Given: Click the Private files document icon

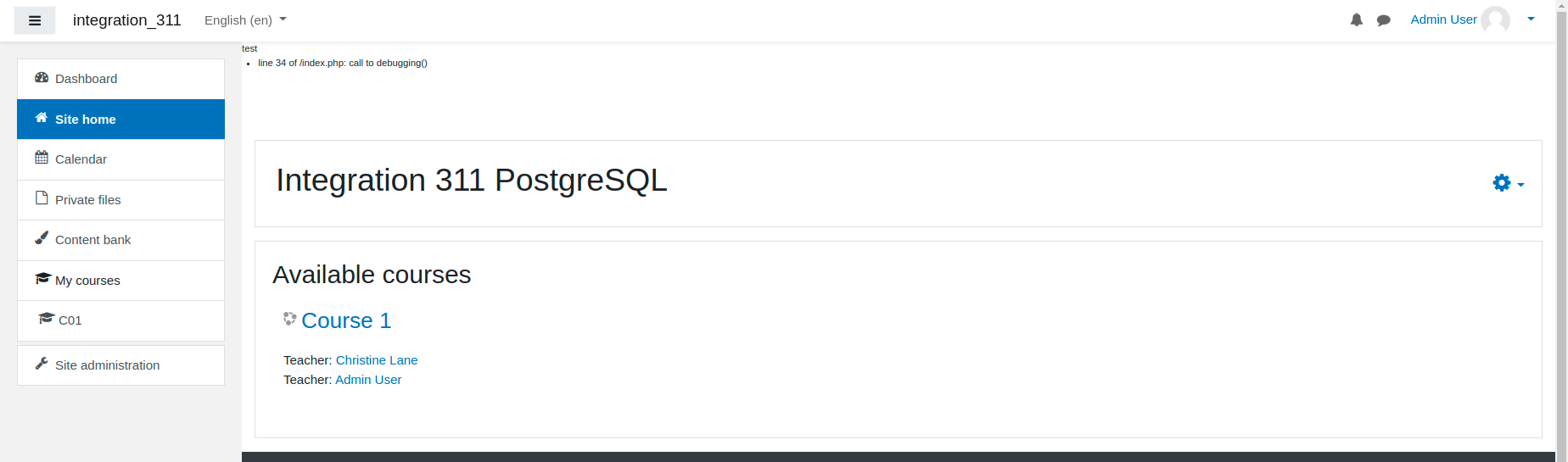Looking at the screenshot, I should (x=42, y=198).
